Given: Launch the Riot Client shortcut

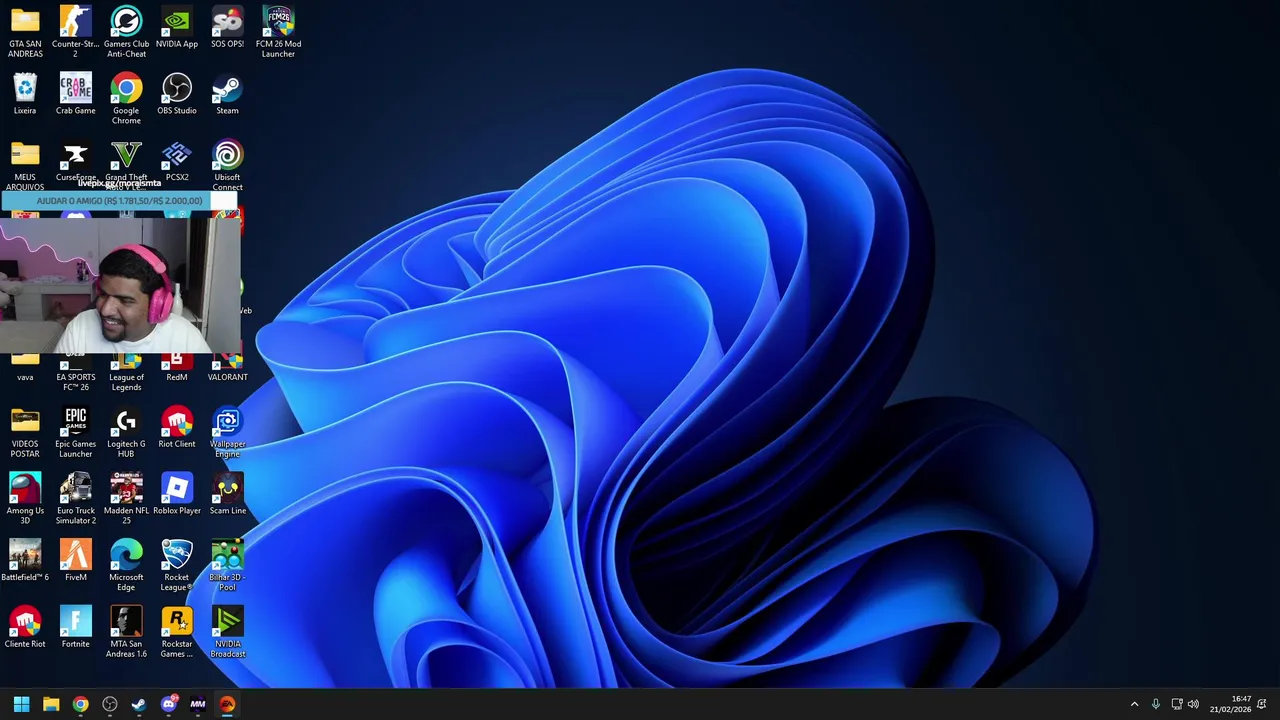Looking at the screenshot, I should [177, 427].
